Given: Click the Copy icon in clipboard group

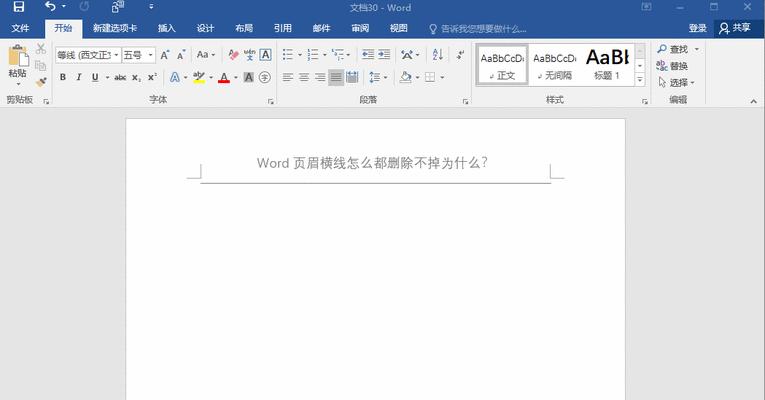Looking at the screenshot, I should click(40, 65).
